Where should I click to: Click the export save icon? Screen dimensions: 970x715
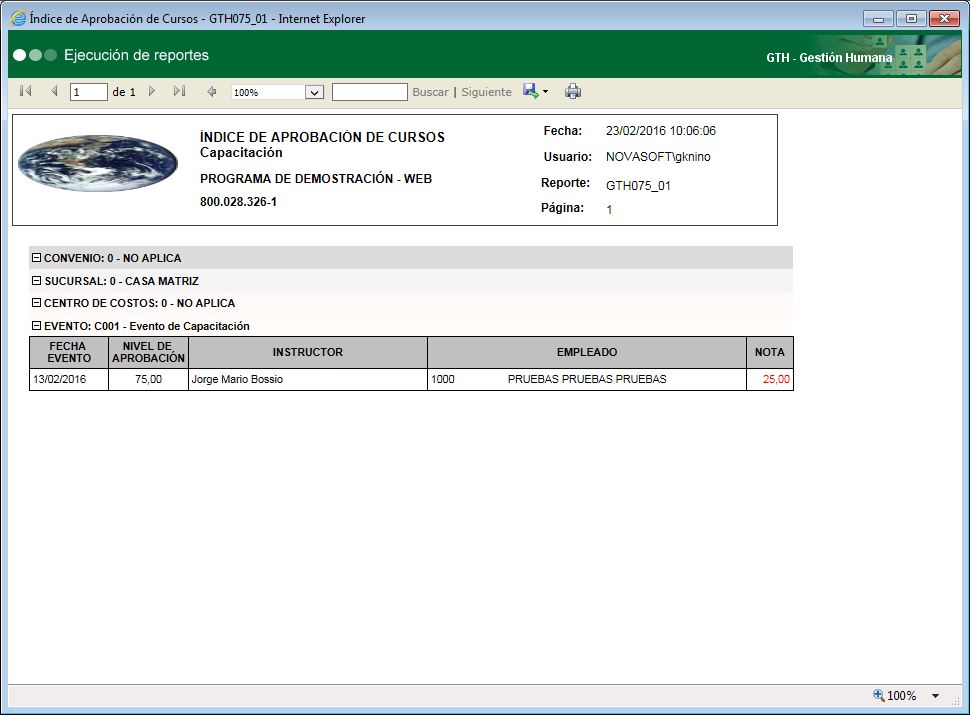click(530, 91)
